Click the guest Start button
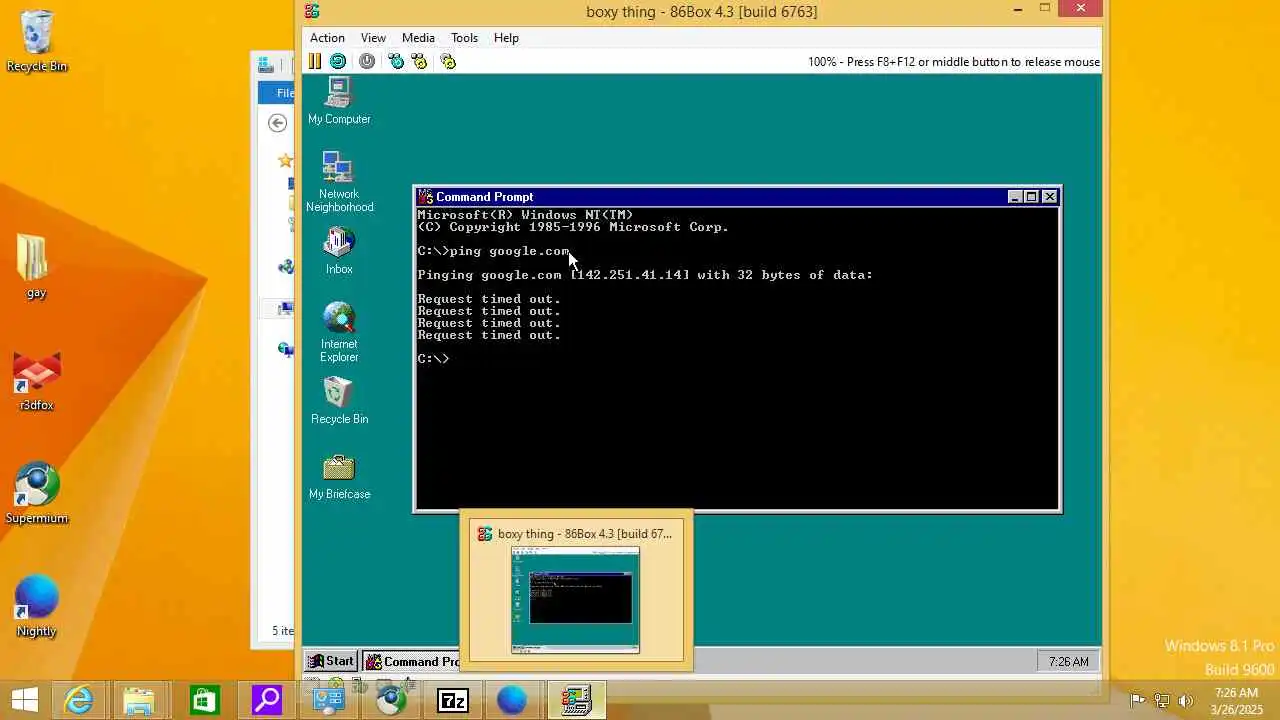Image resolution: width=1280 pixels, height=720 pixels. [x=331, y=661]
